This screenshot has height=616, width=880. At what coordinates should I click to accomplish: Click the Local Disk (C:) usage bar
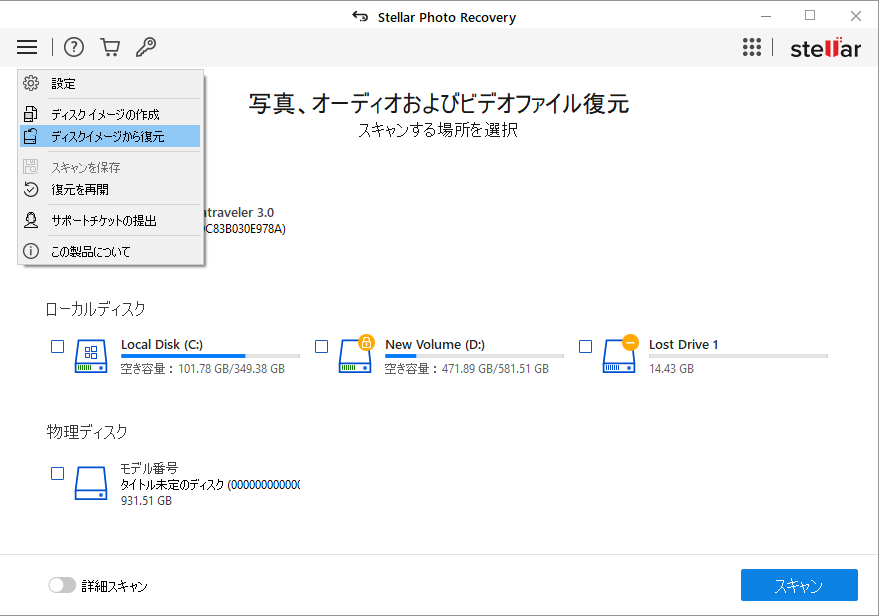tap(210, 356)
